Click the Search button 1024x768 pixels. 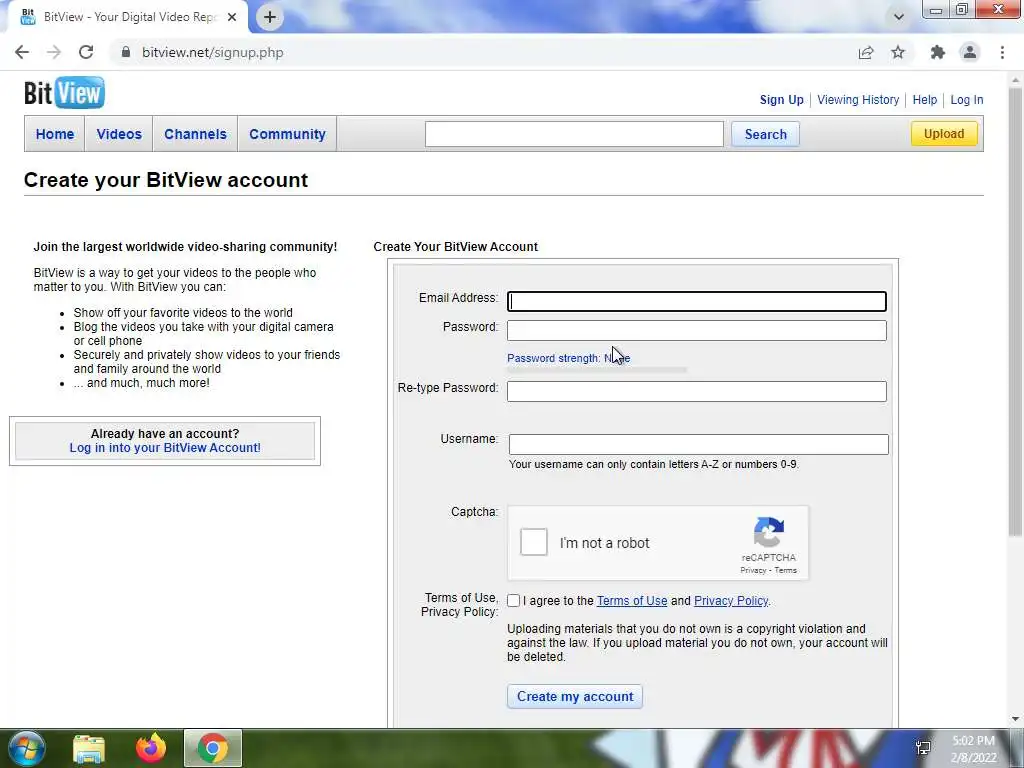click(x=765, y=134)
